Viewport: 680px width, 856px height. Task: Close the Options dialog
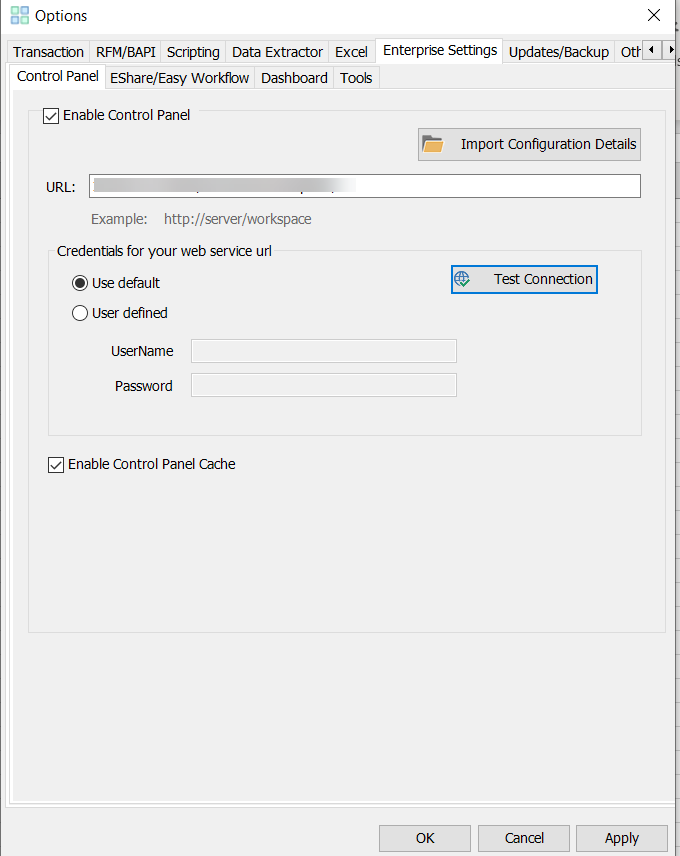654,16
